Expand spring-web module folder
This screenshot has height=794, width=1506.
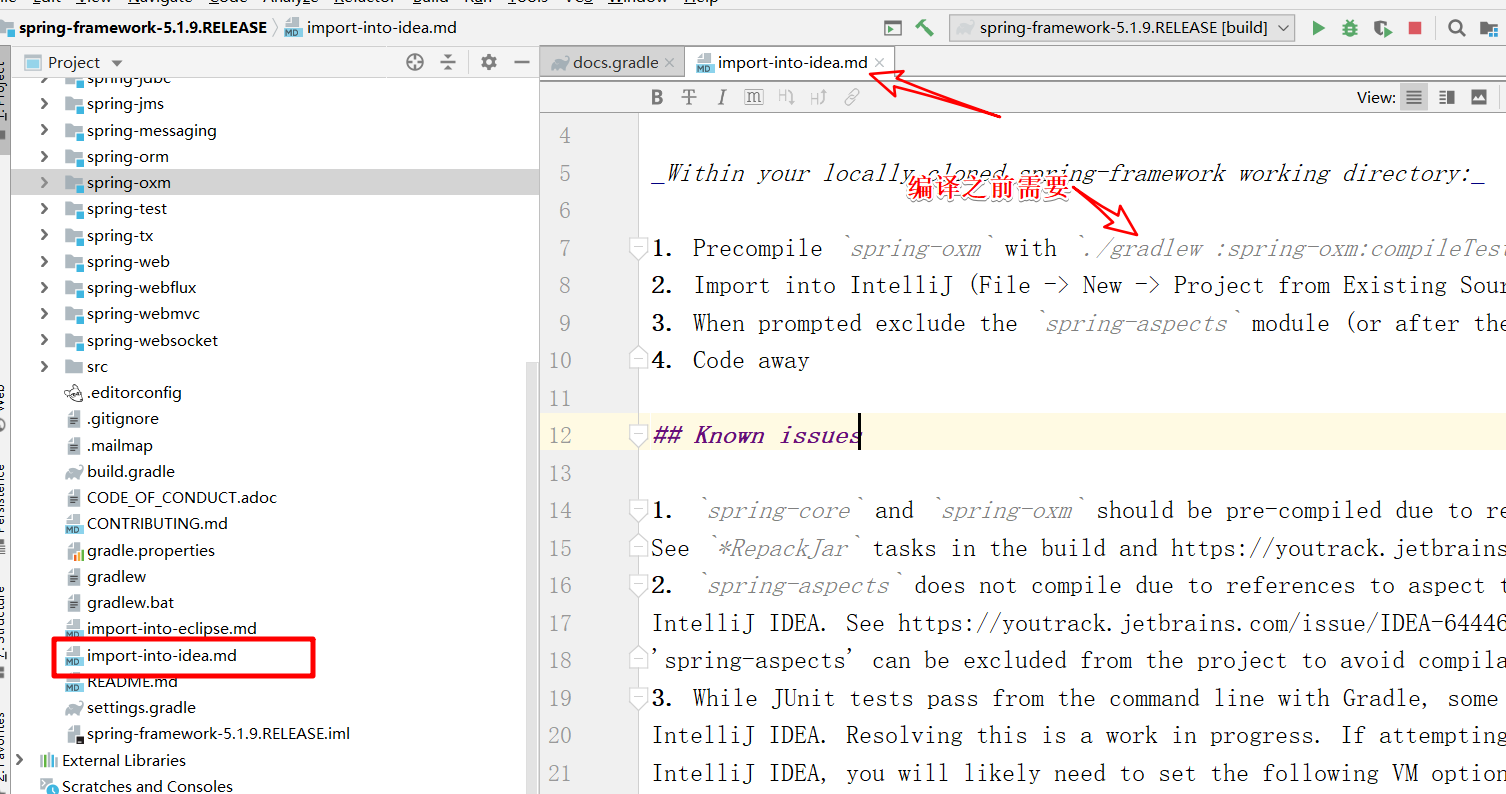coord(44,261)
